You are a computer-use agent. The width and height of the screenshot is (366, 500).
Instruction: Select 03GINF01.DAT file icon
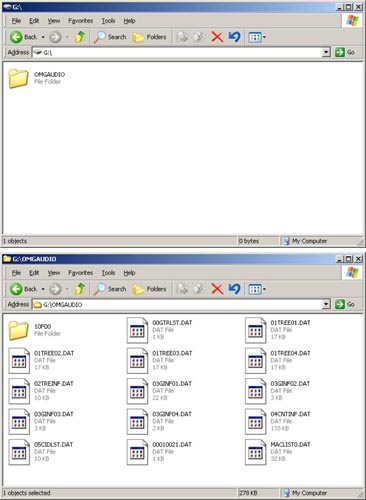137,391
